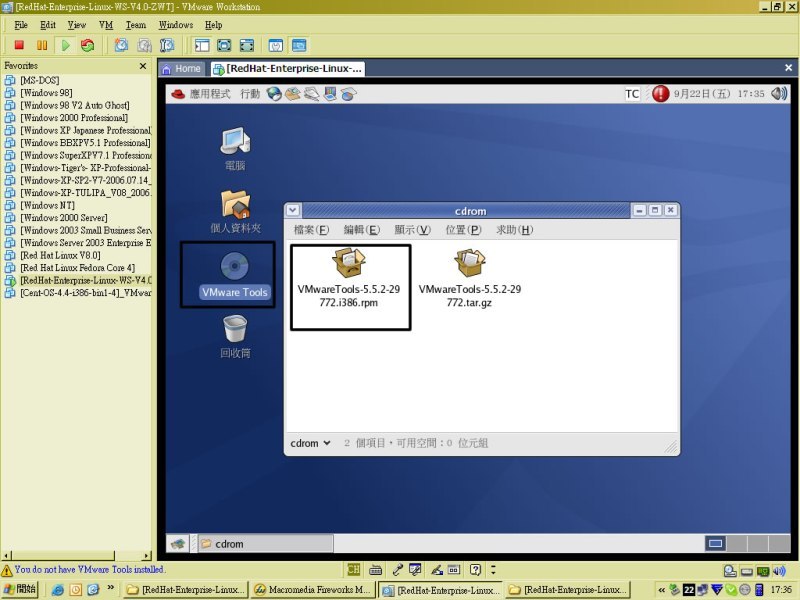Open 求助(H) menu in cdrom window

[514, 230]
